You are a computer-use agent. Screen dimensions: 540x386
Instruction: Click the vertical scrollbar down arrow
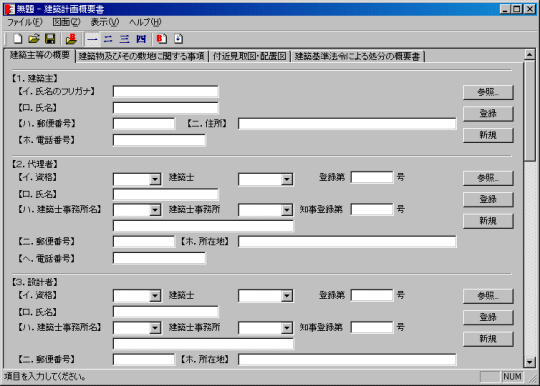[529, 362]
